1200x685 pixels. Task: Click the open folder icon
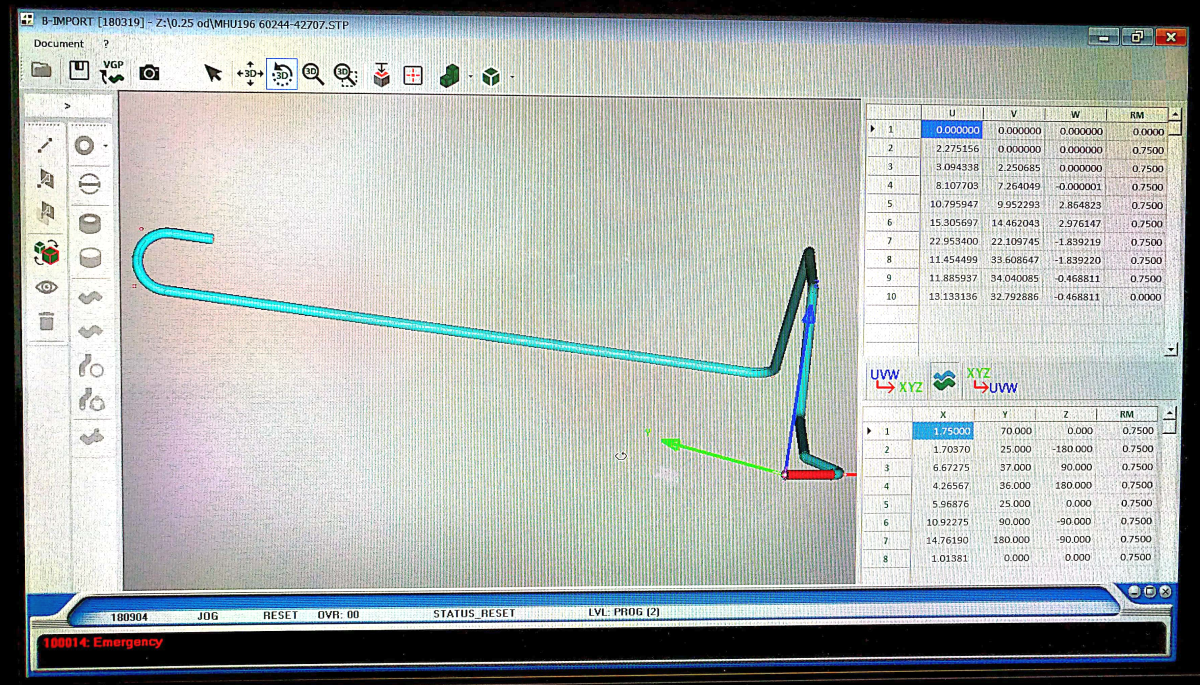(x=41, y=71)
